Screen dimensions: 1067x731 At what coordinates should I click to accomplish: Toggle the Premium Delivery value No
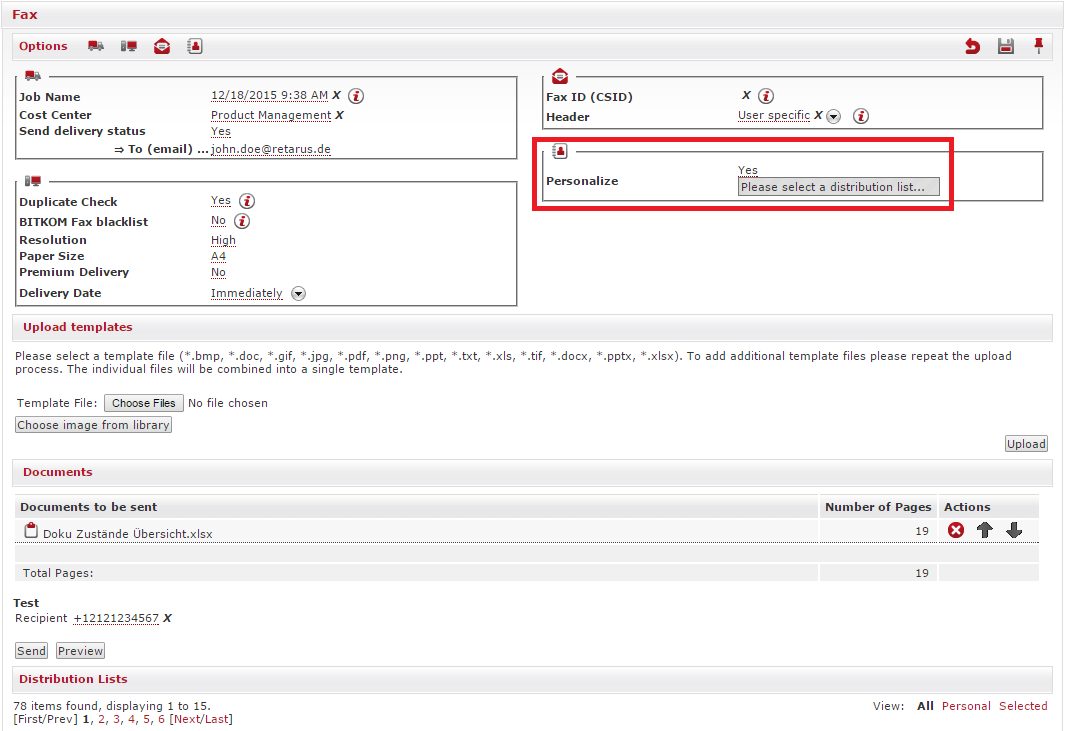coord(218,272)
